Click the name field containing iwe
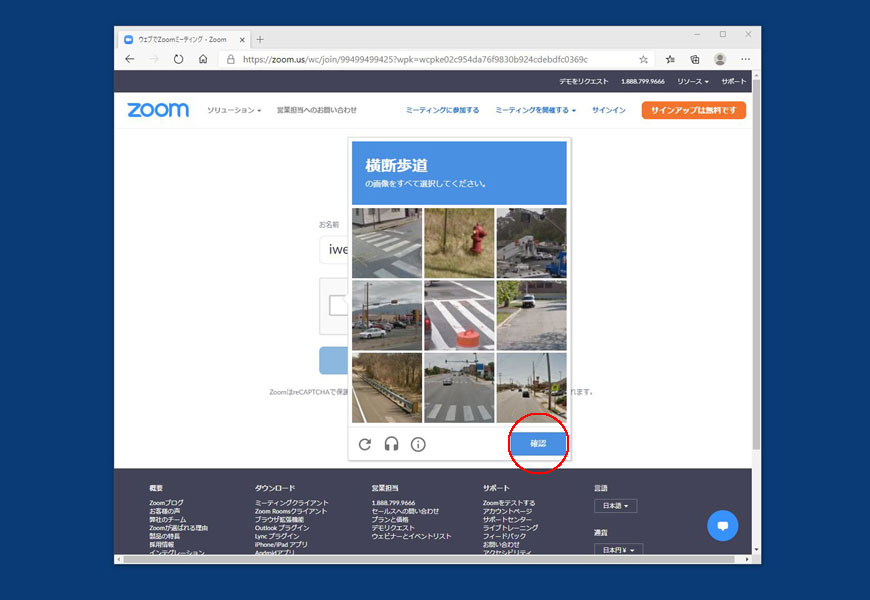The width and height of the screenshot is (870, 600). [x=333, y=249]
